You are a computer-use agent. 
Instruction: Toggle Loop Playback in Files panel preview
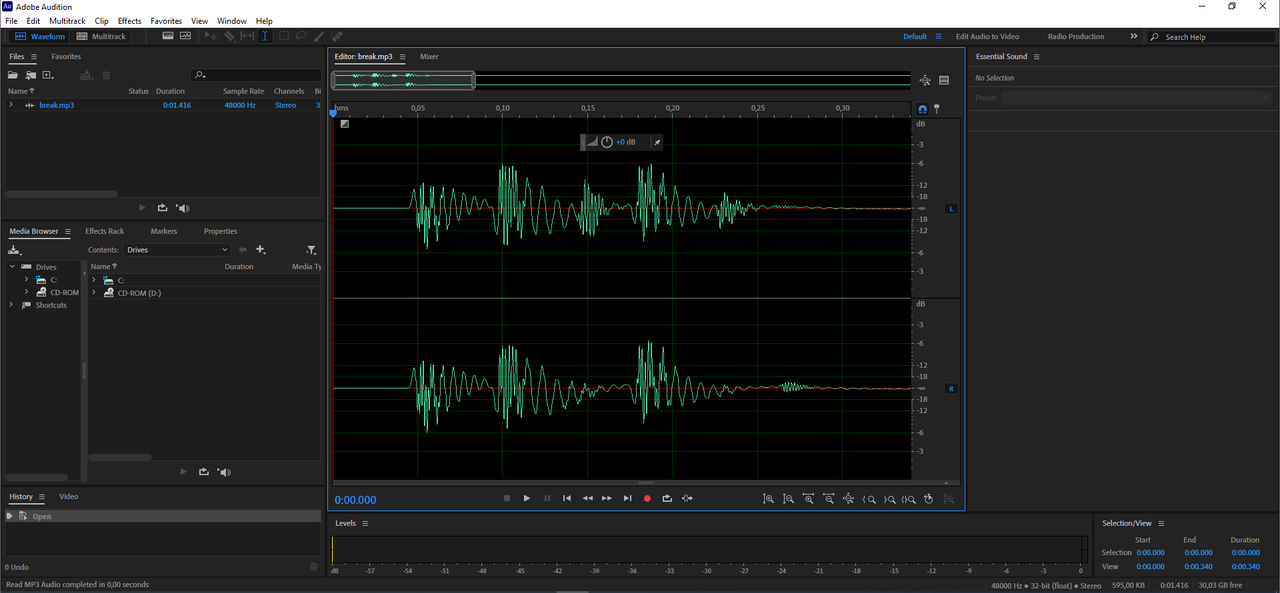point(162,208)
